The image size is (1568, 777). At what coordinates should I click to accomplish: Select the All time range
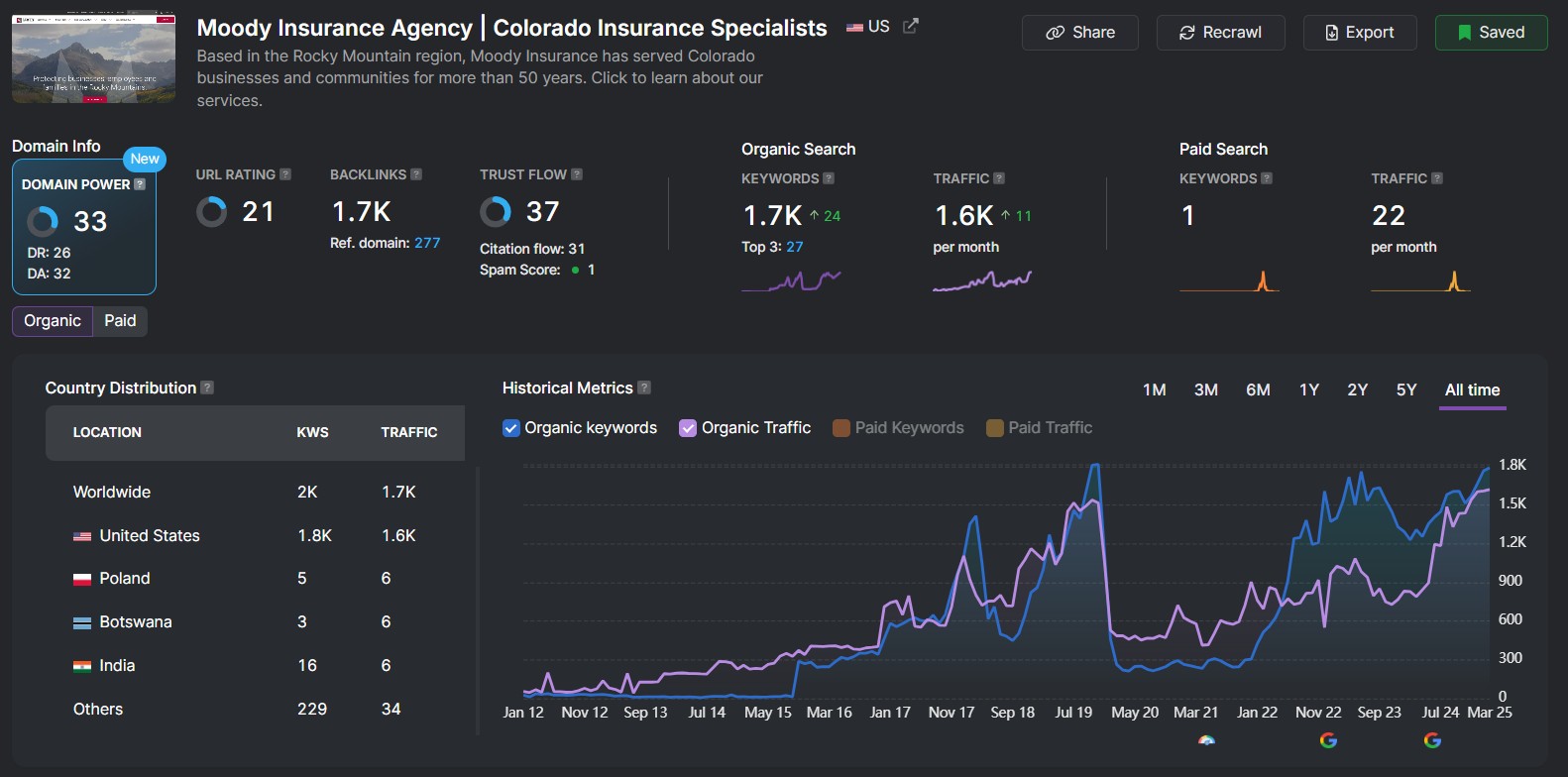point(1472,389)
